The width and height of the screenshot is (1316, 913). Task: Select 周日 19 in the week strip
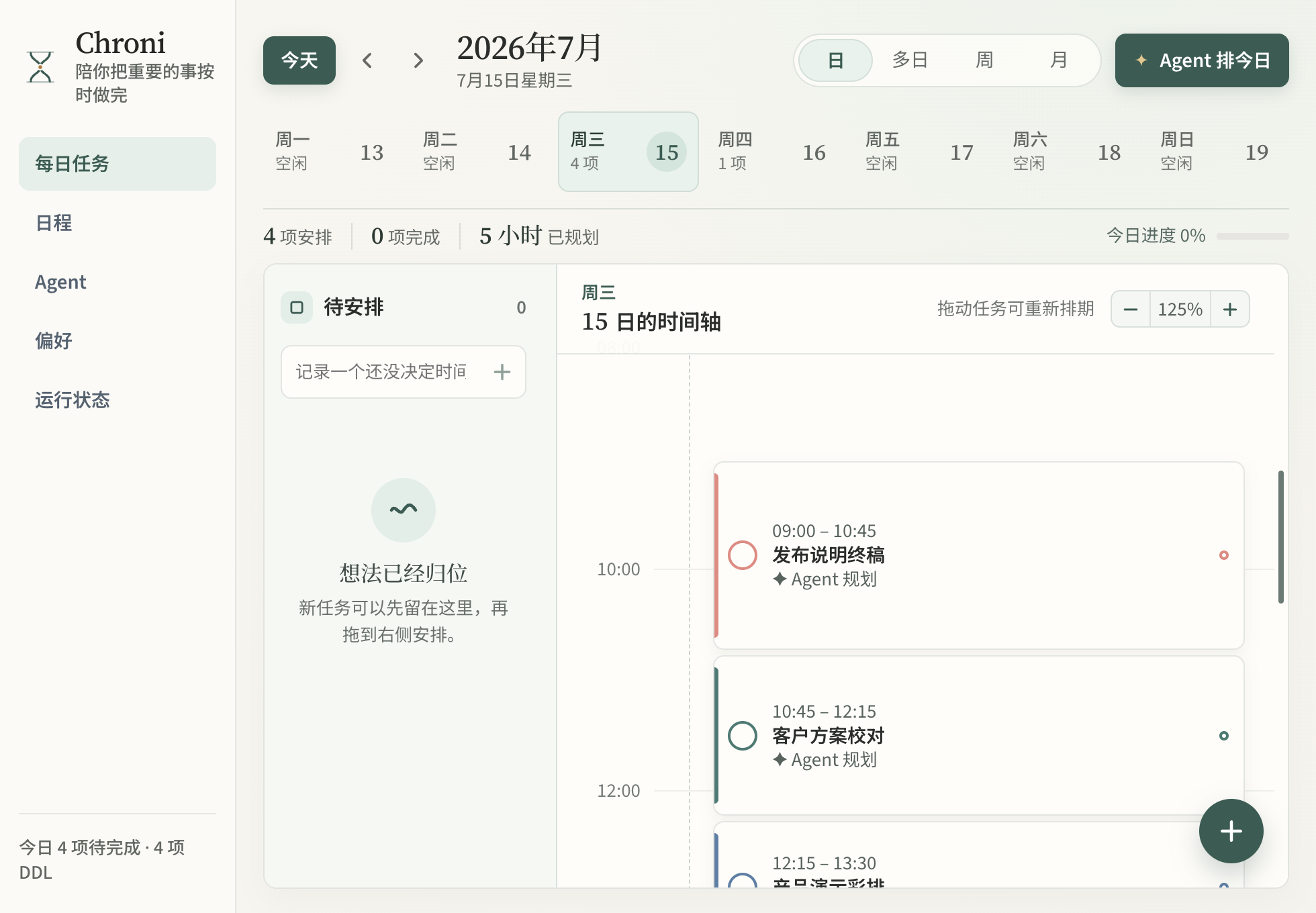pos(1219,152)
